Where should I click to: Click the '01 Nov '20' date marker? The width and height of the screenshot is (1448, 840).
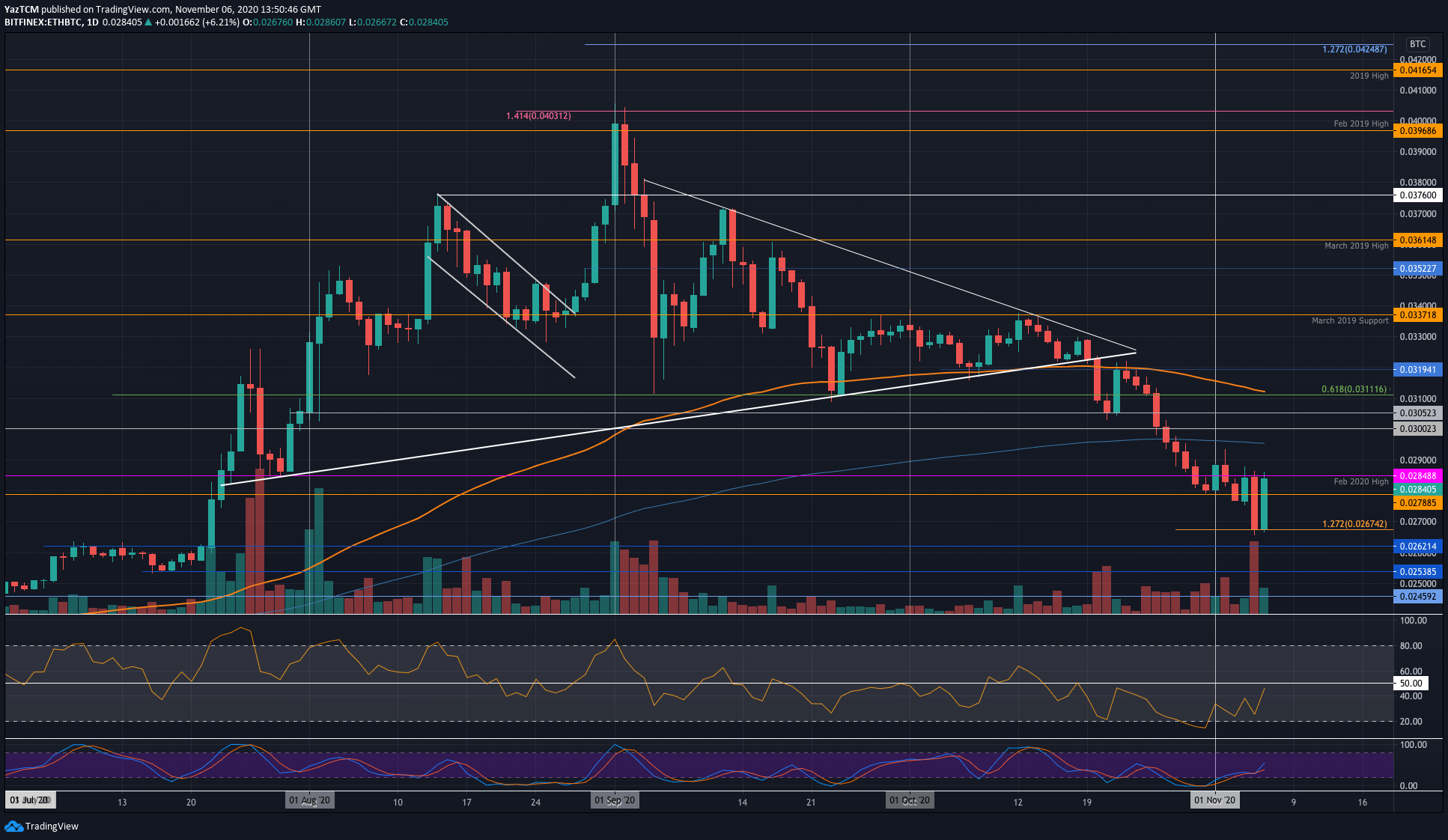coord(1215,800)
